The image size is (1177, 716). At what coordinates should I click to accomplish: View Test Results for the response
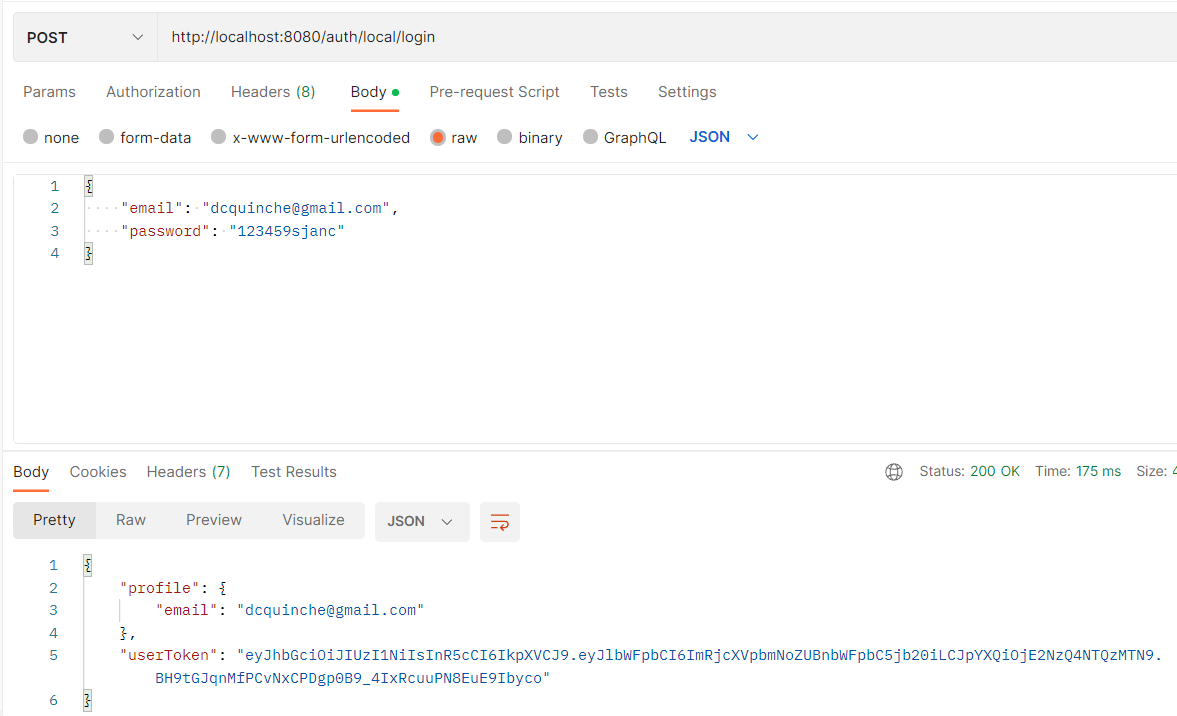(293, 471)
